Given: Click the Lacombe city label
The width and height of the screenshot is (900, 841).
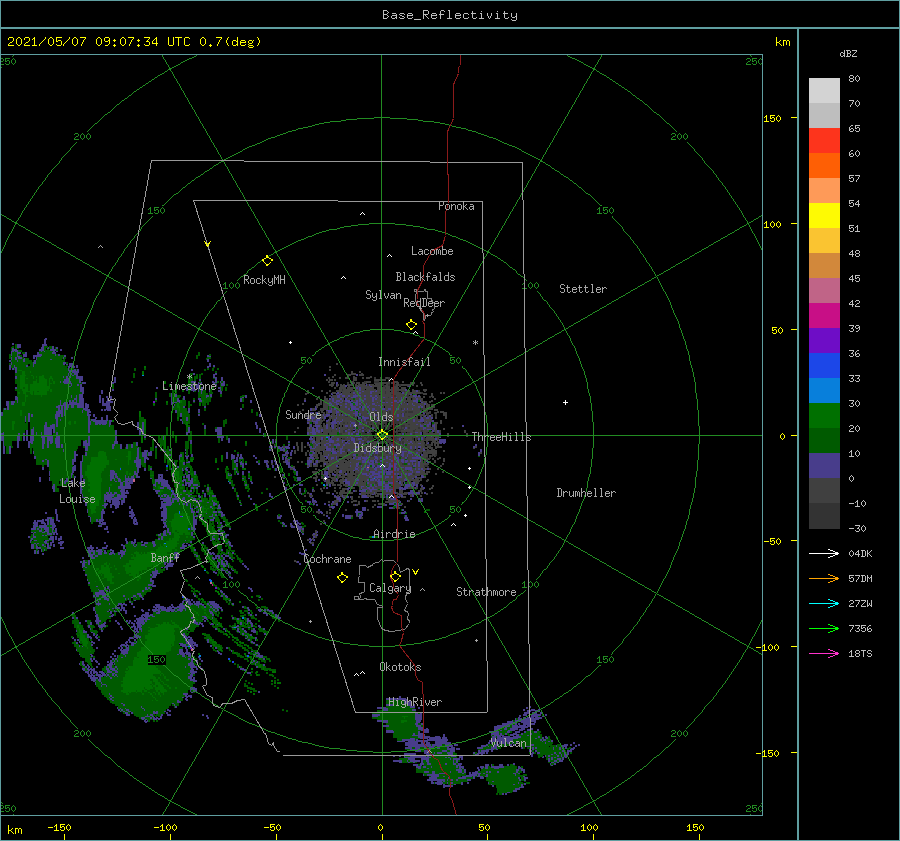Looking at the screenshot, I should coord(432,251).
